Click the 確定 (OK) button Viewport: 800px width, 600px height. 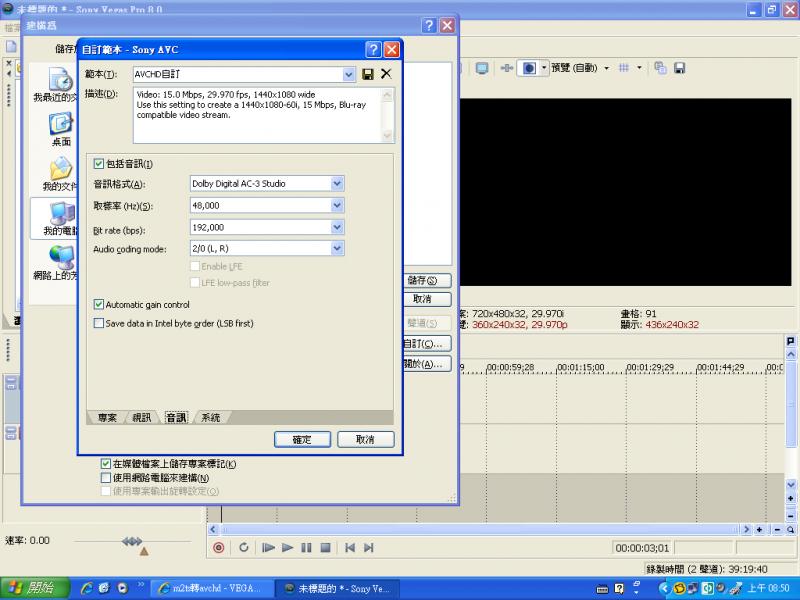tap(302, 439)
